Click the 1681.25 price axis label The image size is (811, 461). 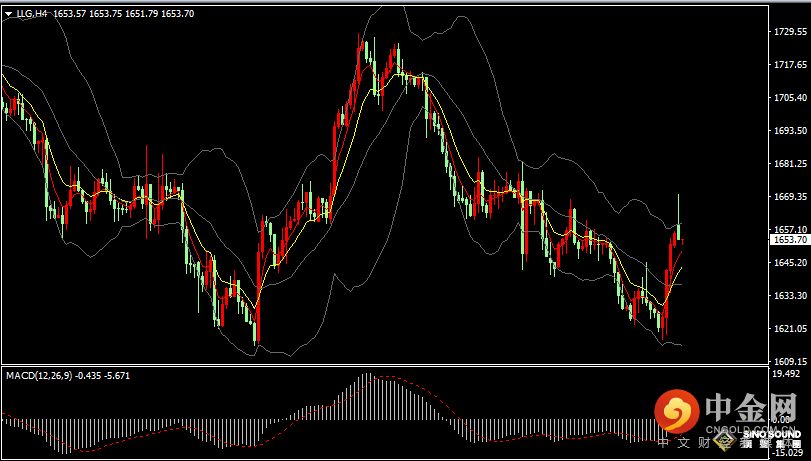point(789,164)
